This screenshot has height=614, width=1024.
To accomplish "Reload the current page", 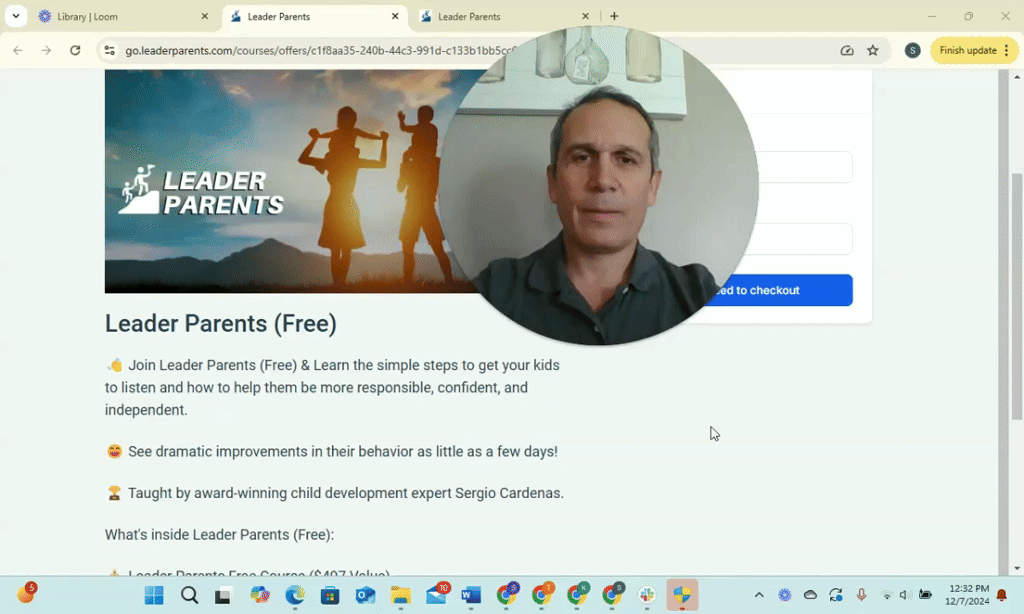I will tap(75, 50).
